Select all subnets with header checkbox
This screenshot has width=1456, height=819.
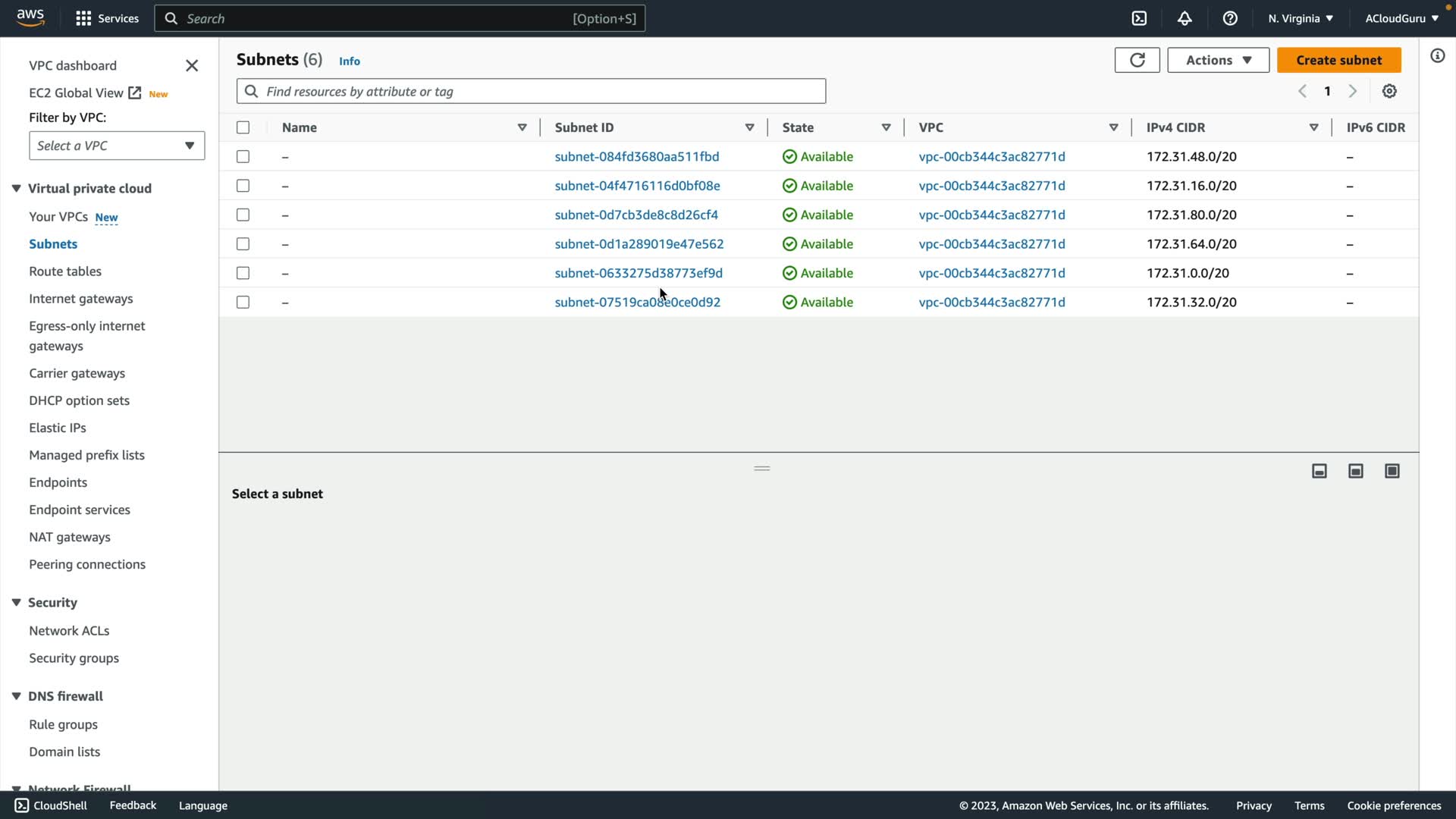[x=243, y=127]
